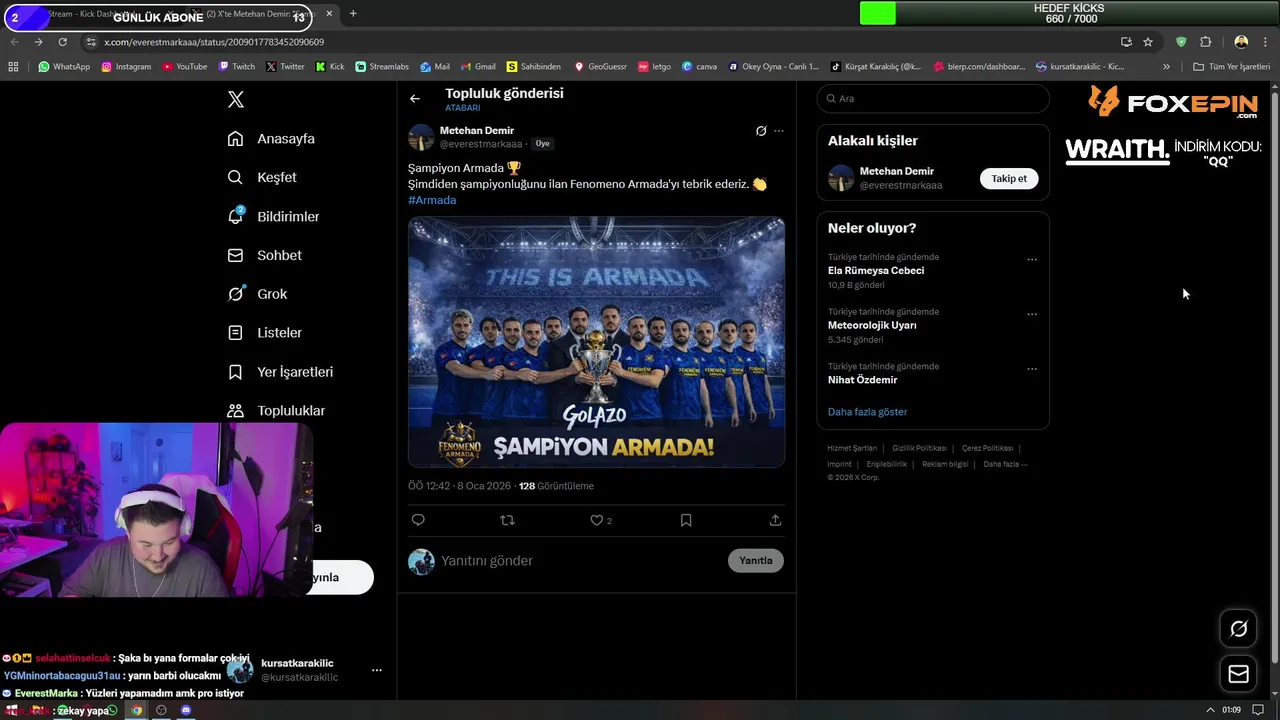Open the GeoGuessr bookmark
Viewport: 1280px width, 720px height.
(x=600, y=67)
